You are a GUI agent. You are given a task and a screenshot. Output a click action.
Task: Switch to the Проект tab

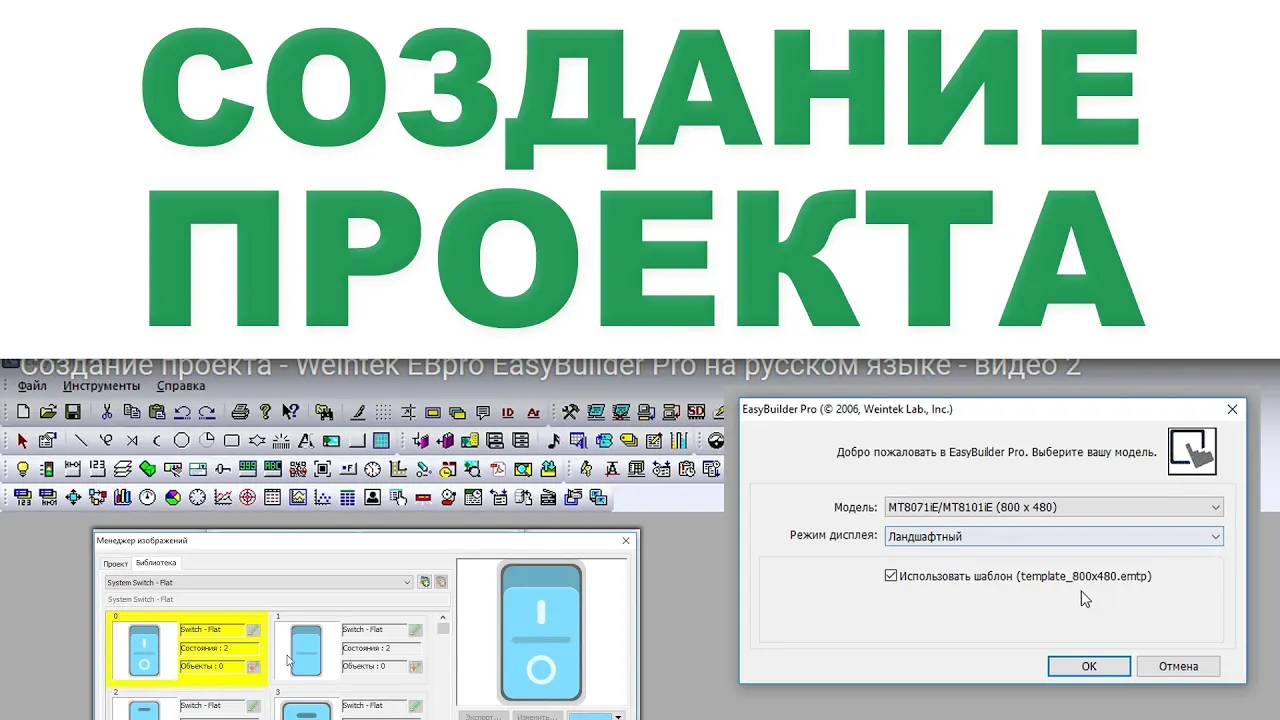[x=116, y=564]
